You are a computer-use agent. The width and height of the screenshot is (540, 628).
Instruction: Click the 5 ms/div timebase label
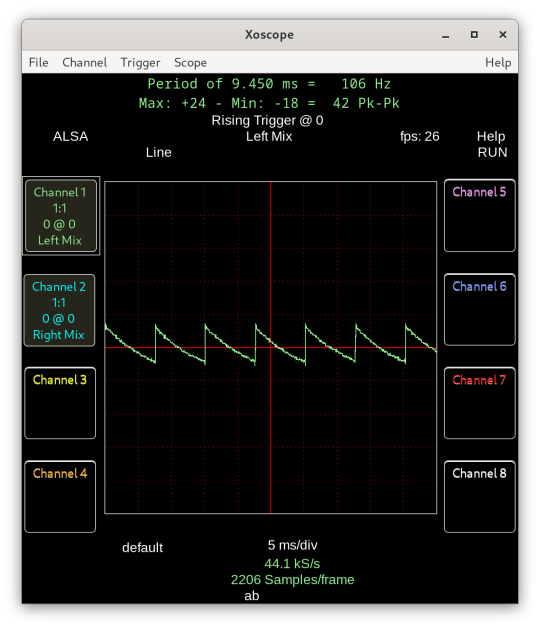[x=292, y=545]
